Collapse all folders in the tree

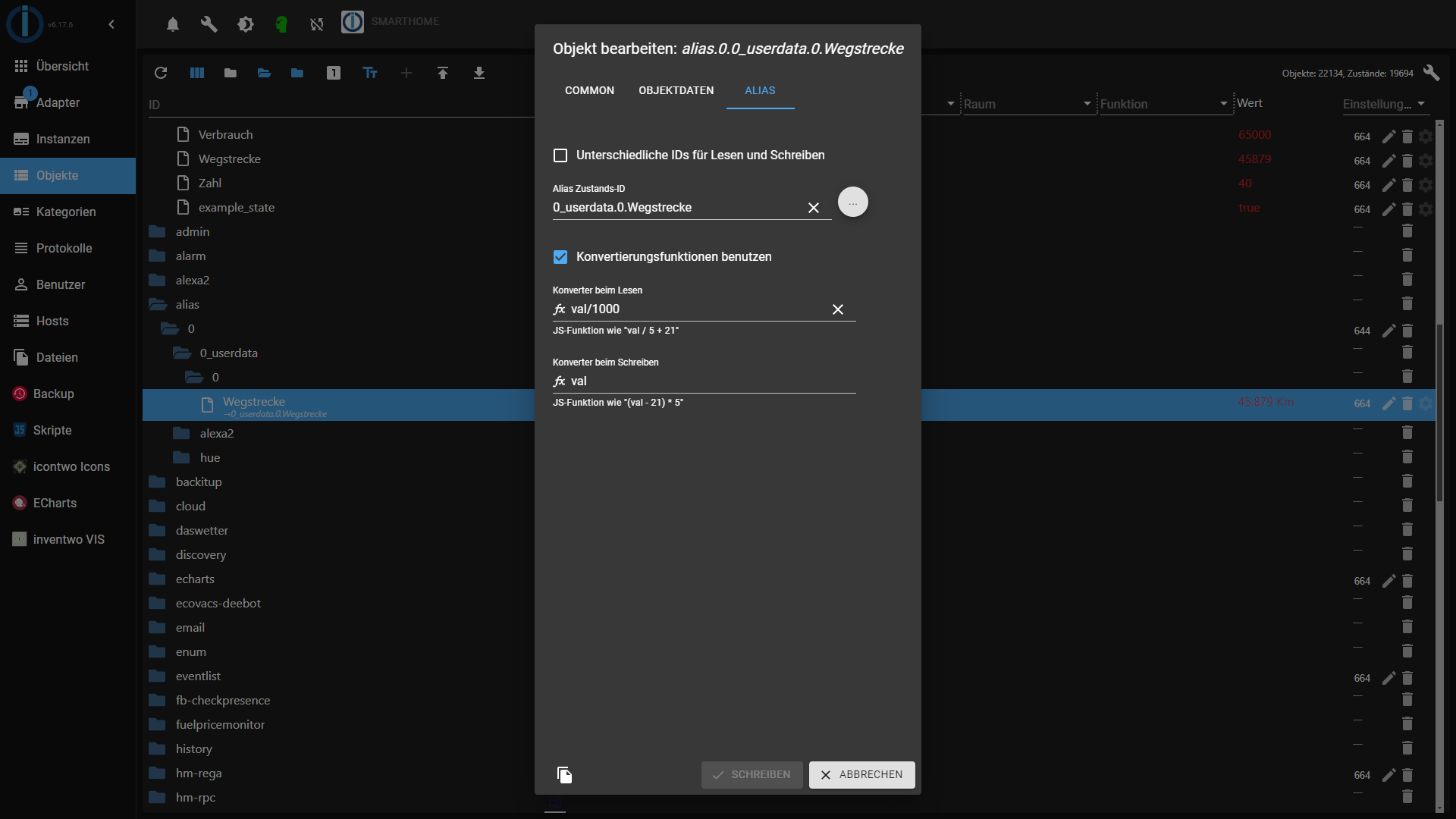point(231,73)
